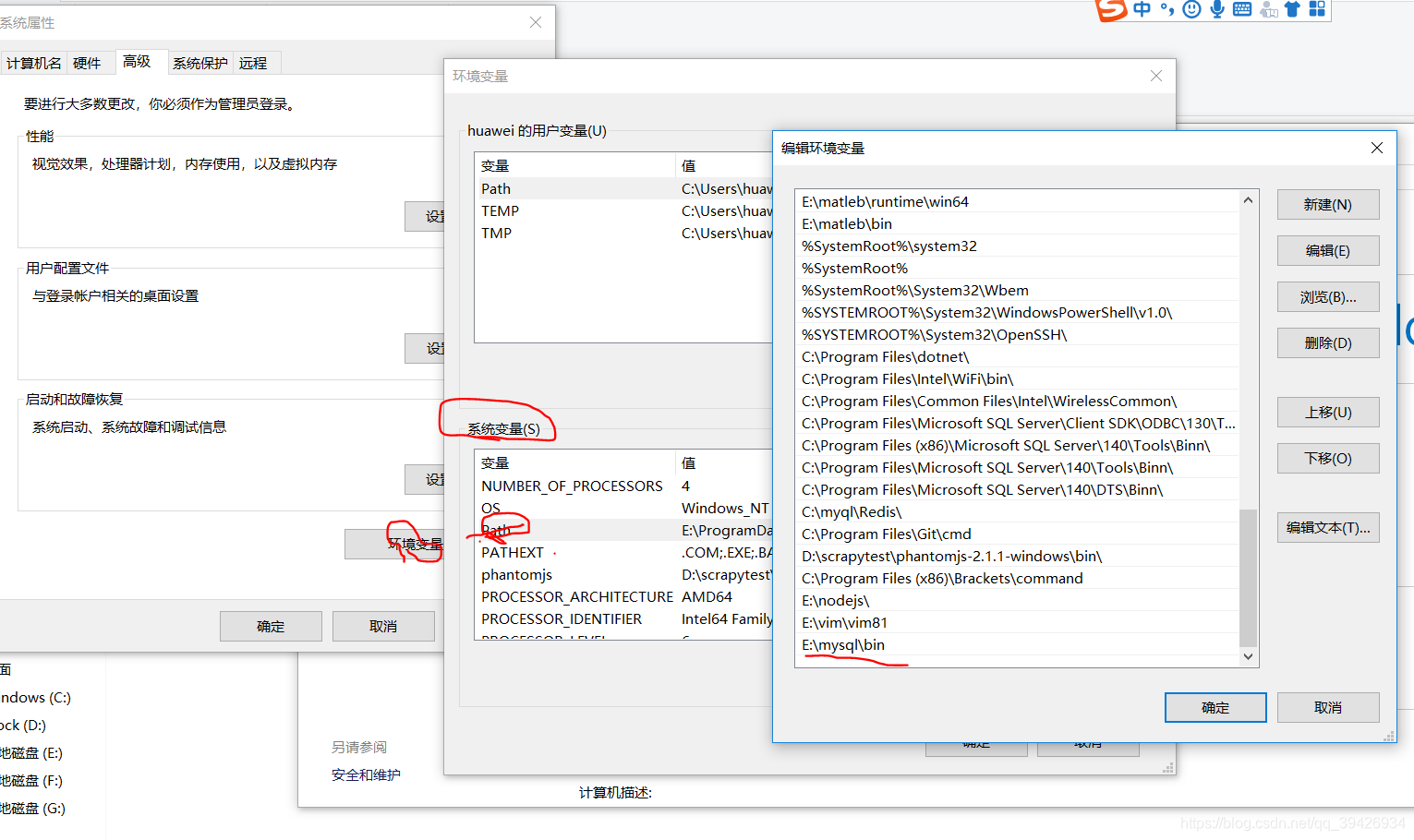The width and height of the screenshot is (1414, 840).
Task: Click 确定 in the 系统属性 window
Action: (271, 627)
